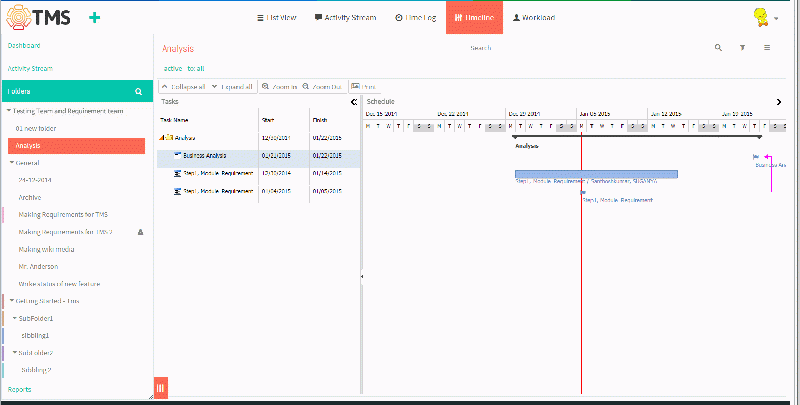Select the Timeline tab
The image size is (800, 405).
[x=474, y=17]
